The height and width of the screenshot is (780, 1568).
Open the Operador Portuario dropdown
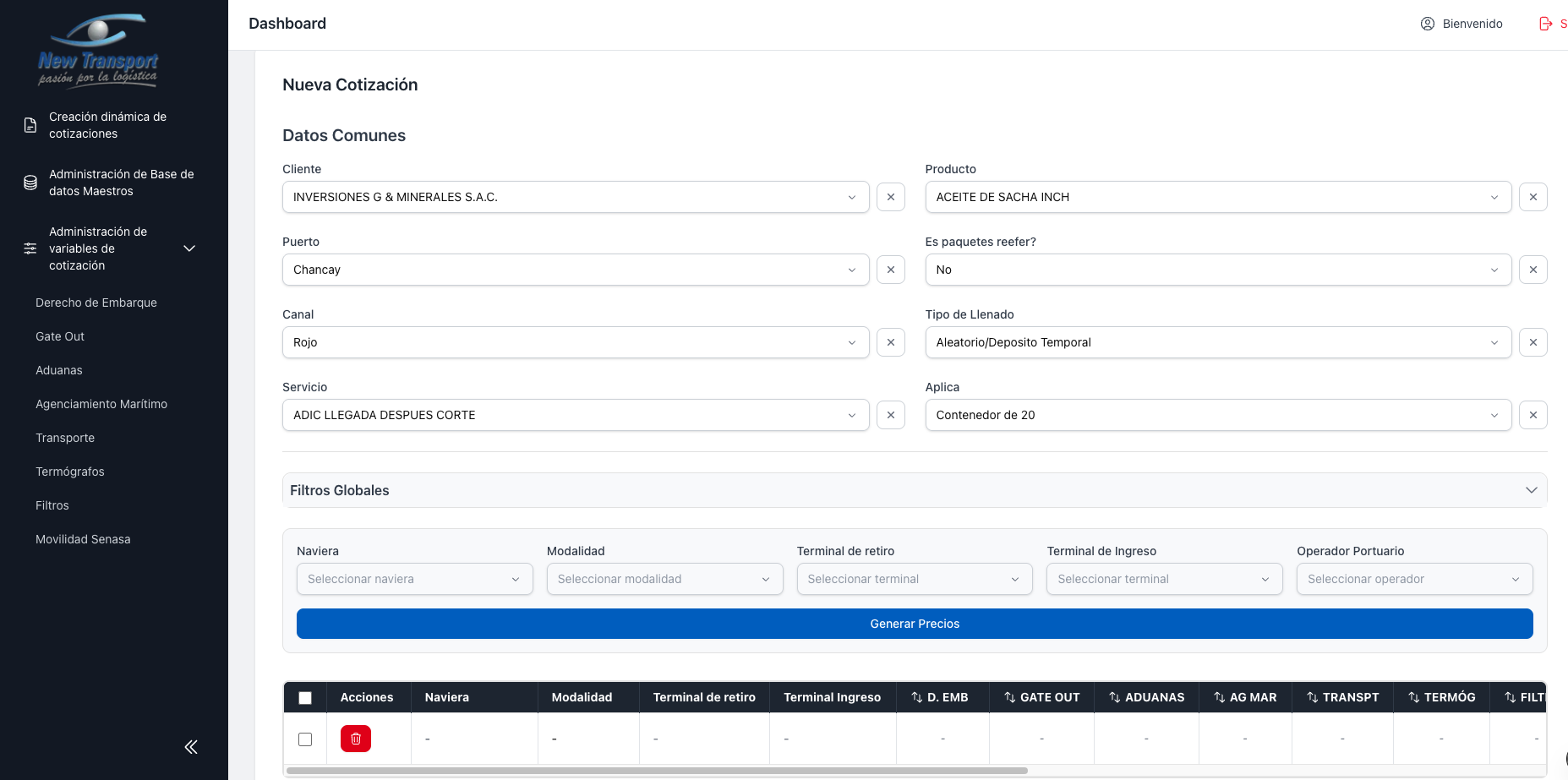(1413, 579)
